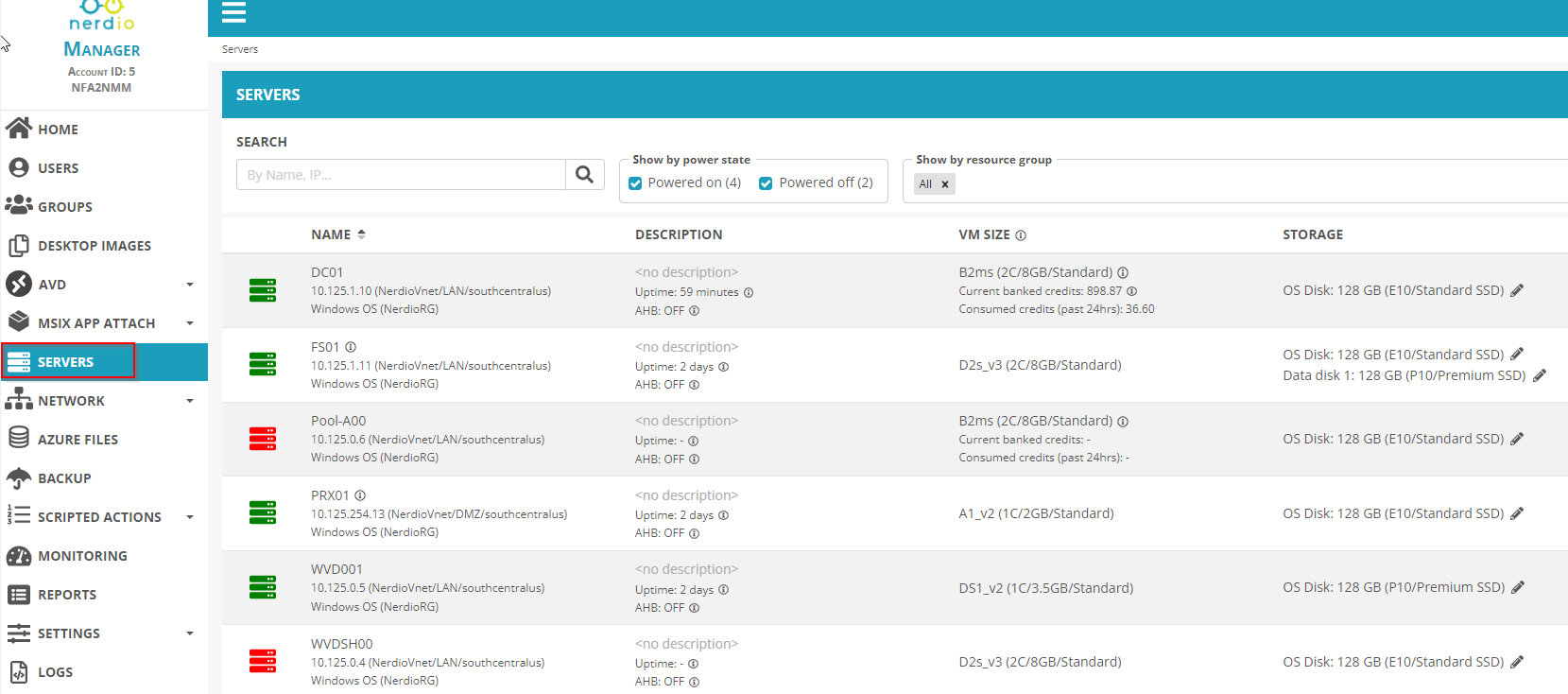Expand the Network menu arrow
Image resolution: width=1568 pixels, height=694 pixels.
click(190, 401)
